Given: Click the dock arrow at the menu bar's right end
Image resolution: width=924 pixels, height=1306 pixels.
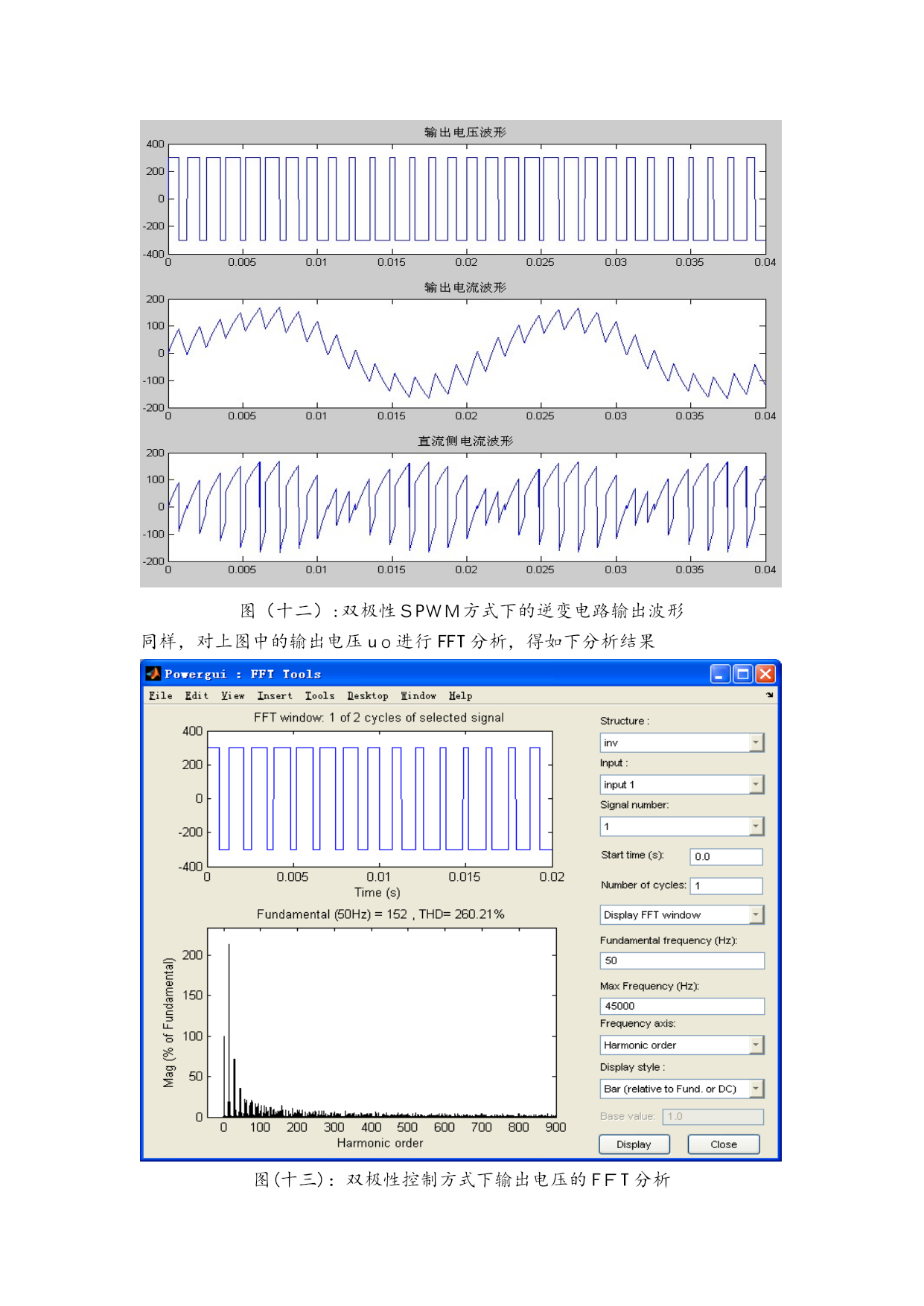Looking at the screenshot, I should coord(769,695).
